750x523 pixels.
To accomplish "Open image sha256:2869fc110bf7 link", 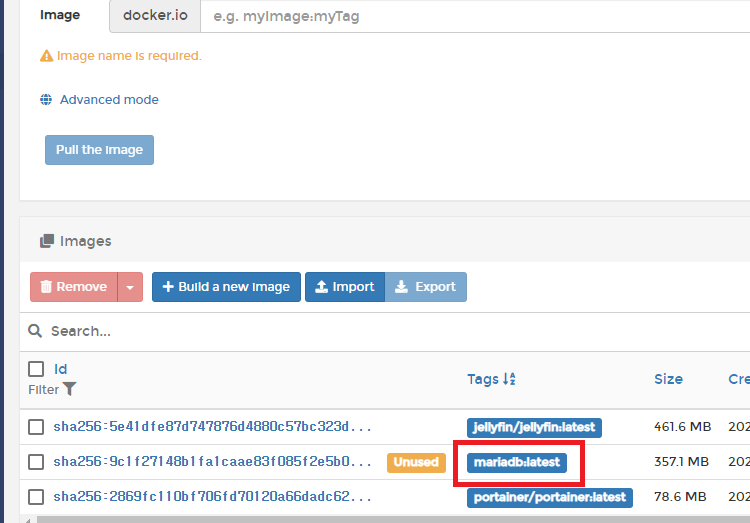I will click(x=212, y=496).
